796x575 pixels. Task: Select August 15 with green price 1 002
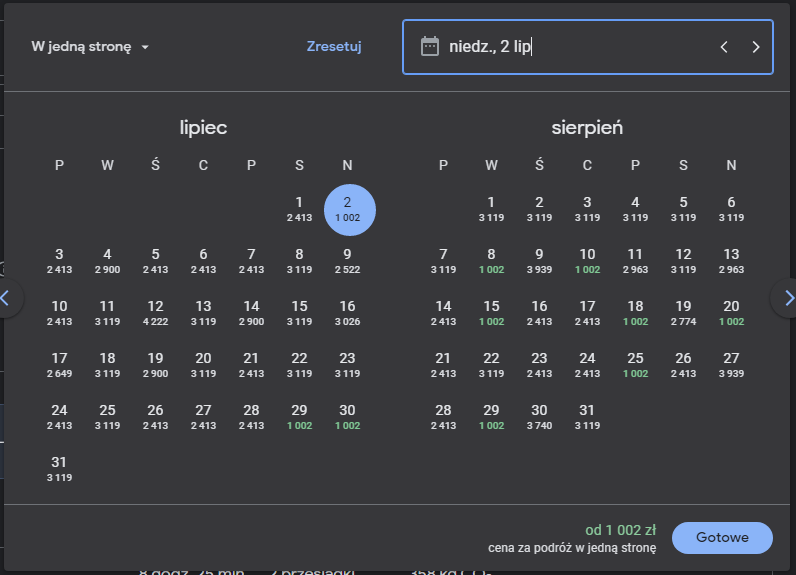[x=491, y=313]
